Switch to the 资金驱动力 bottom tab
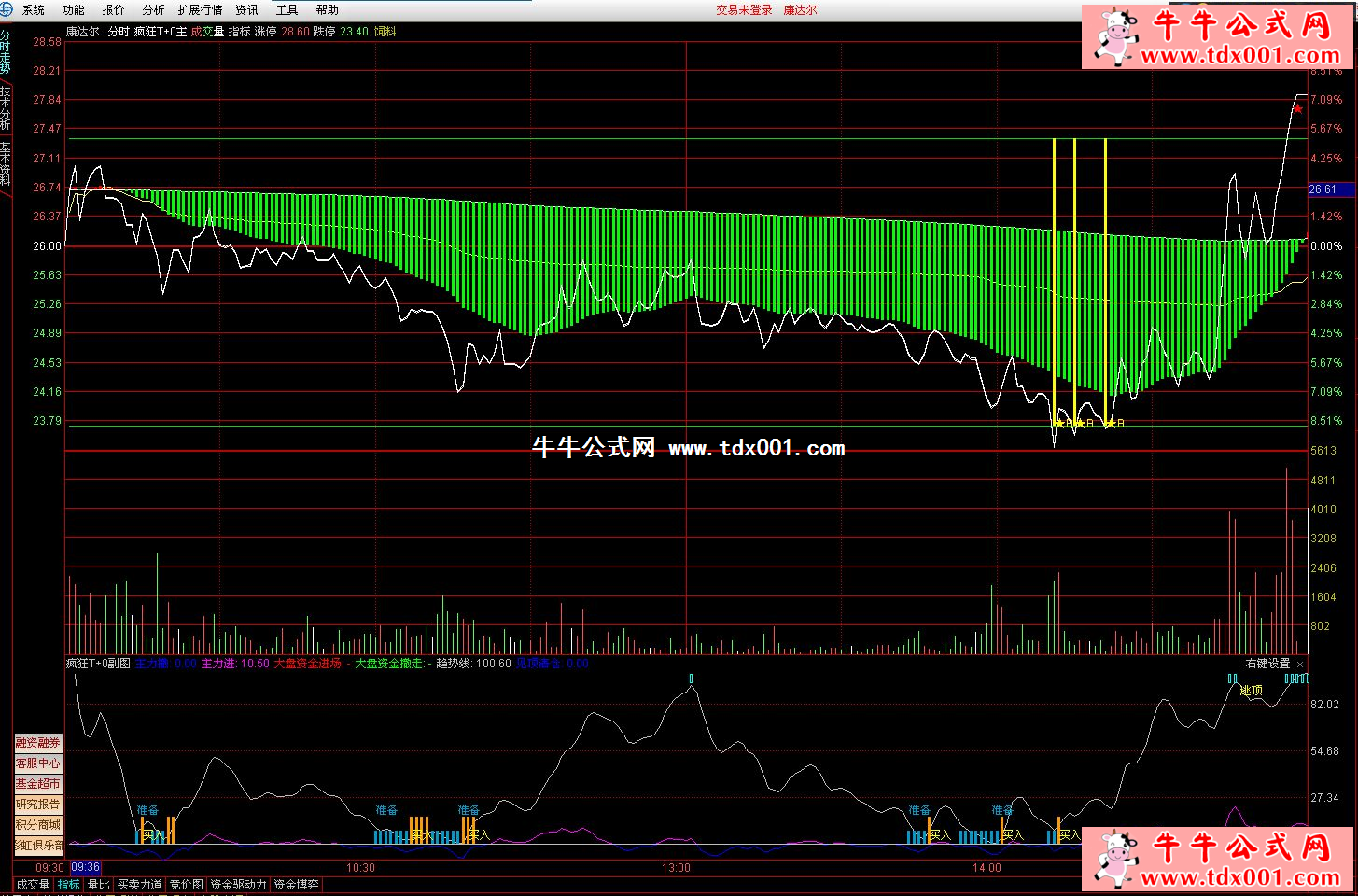 tap(238, 884)
